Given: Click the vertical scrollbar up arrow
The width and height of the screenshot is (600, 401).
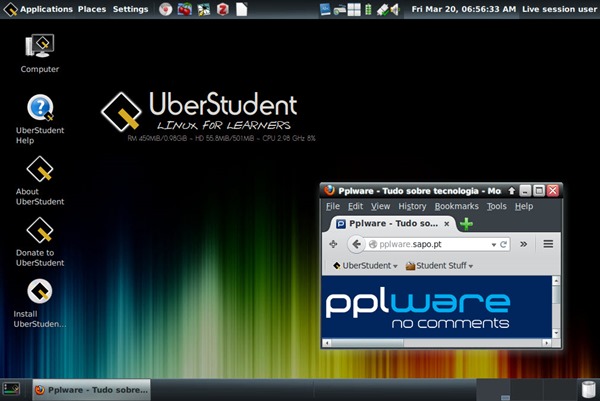Looking at the screenshot, I should (x=556, y=280).
